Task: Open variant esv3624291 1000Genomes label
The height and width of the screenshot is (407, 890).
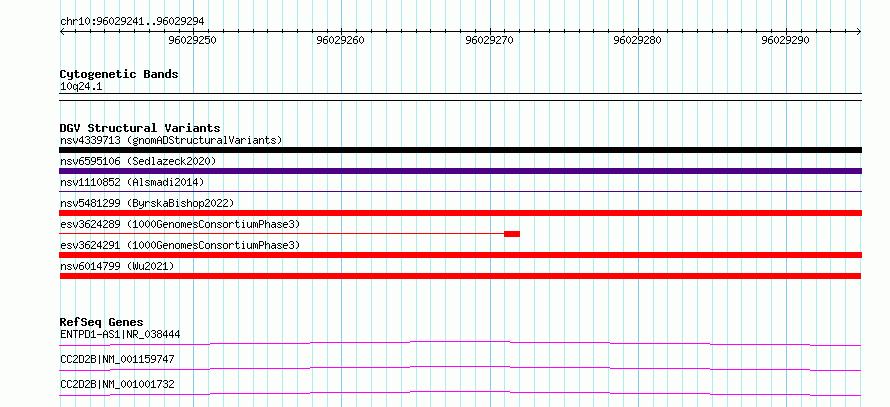Action: pyautogui.click(x=180, y=245)
